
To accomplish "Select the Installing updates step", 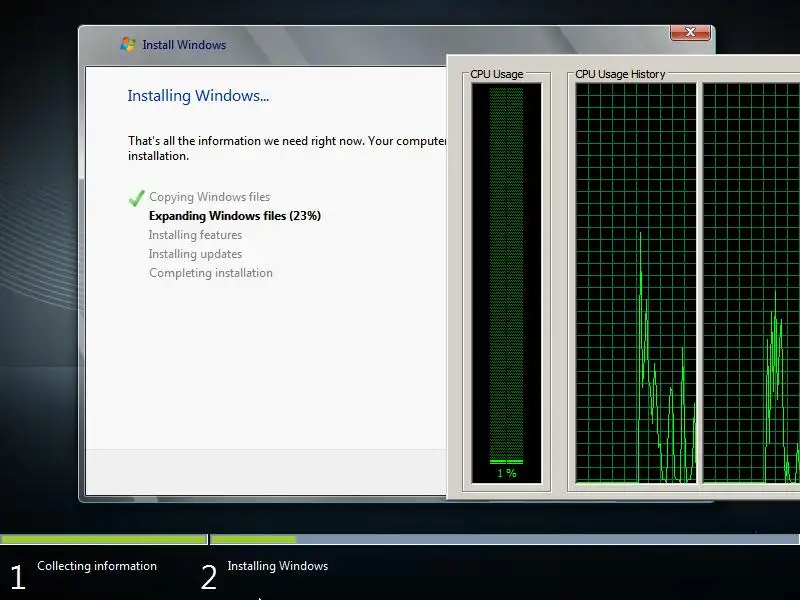I will 195,254.
